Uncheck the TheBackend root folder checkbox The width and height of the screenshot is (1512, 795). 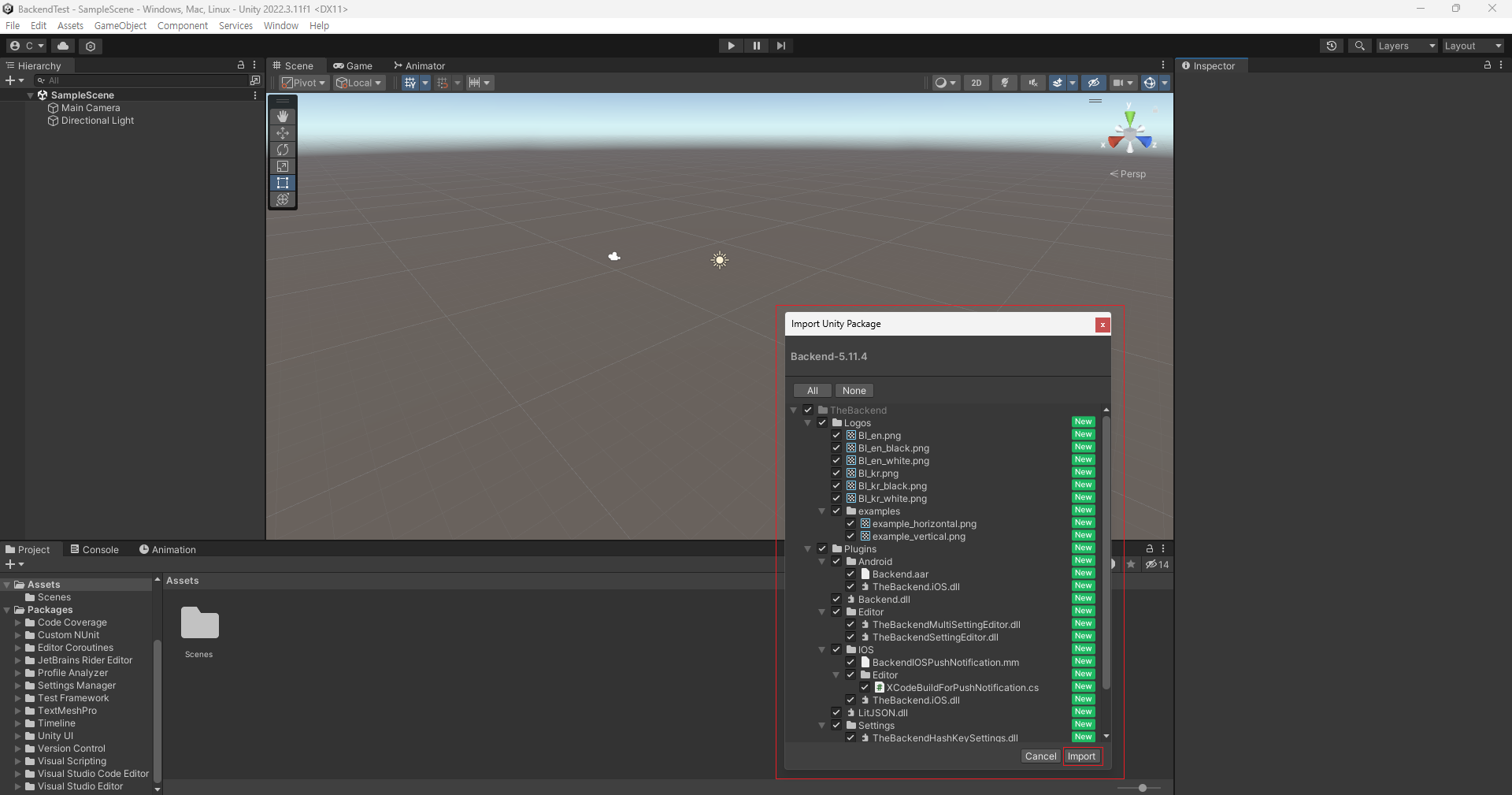808,410
